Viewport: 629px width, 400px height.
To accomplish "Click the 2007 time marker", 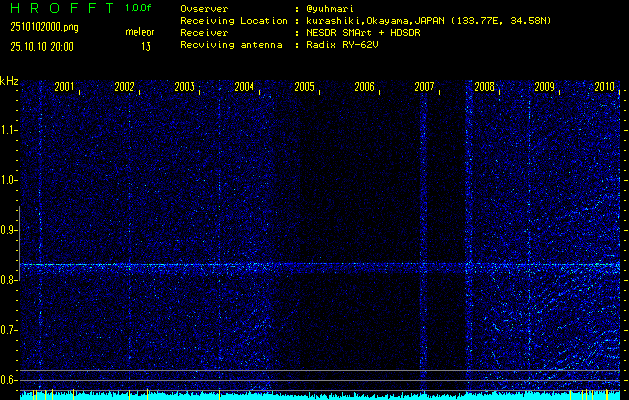I will tap(424, 87).
